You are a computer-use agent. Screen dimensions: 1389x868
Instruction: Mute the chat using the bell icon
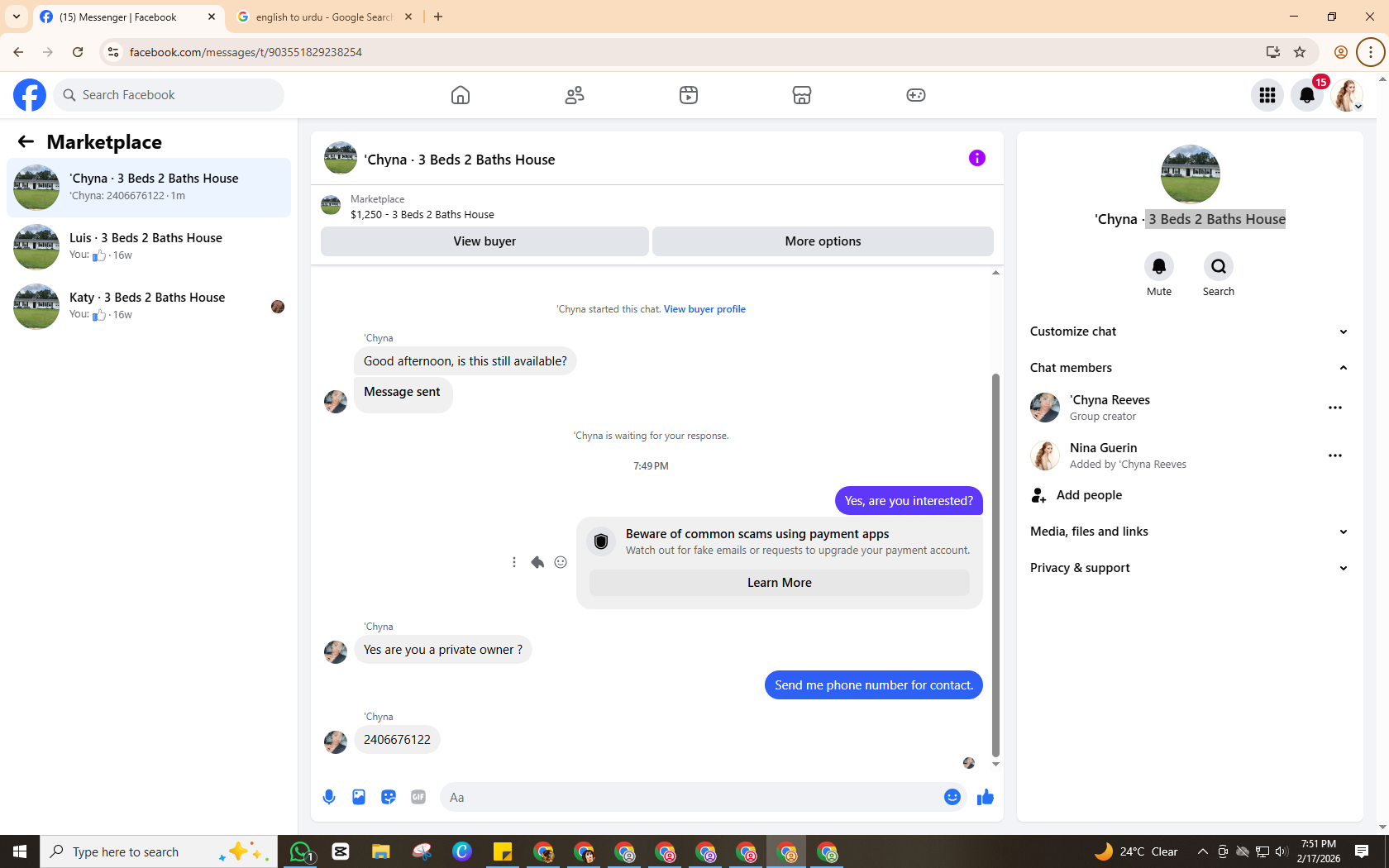coord(1159,266)
